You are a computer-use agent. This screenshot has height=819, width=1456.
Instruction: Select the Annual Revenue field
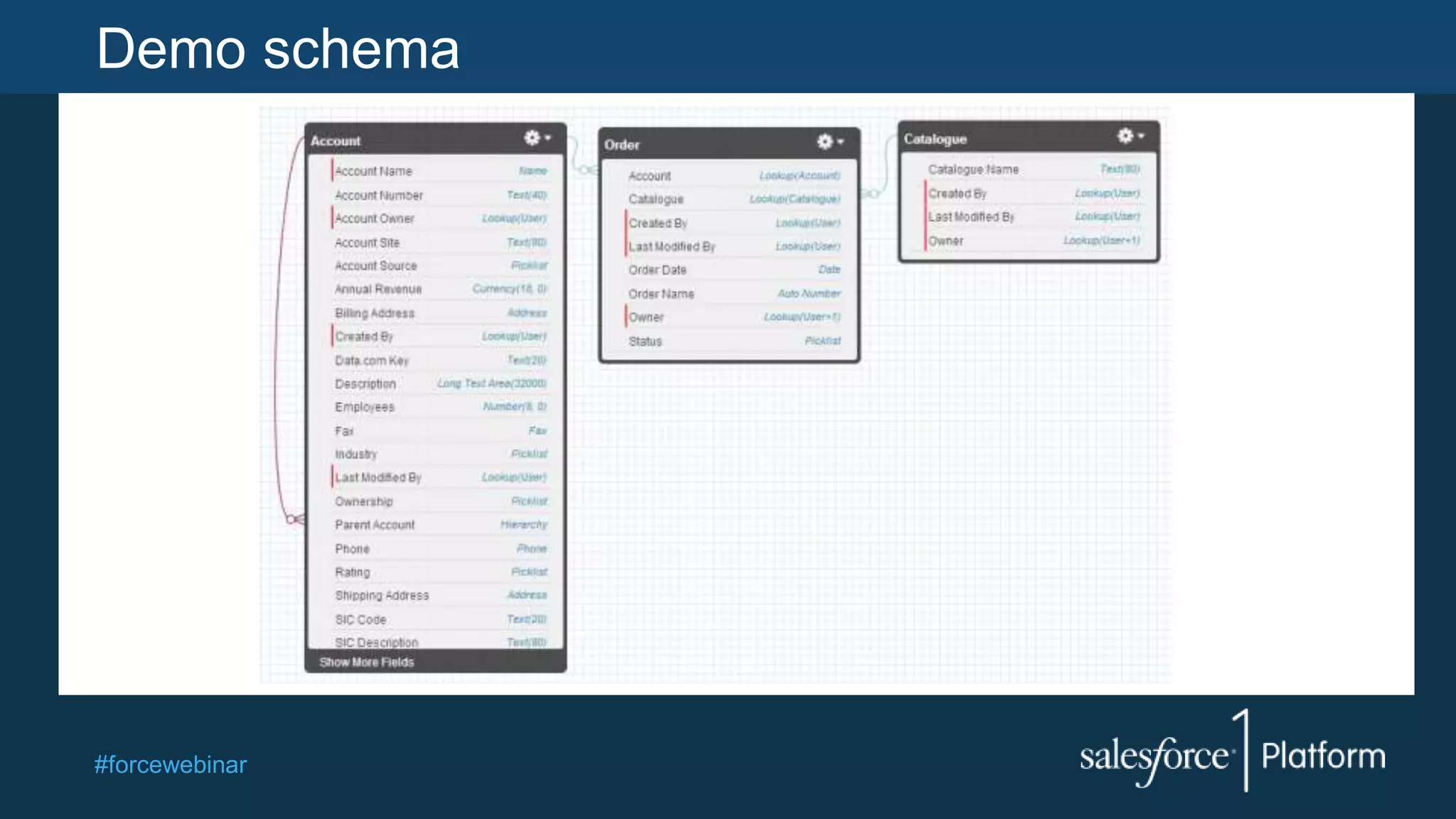point(439,289)
